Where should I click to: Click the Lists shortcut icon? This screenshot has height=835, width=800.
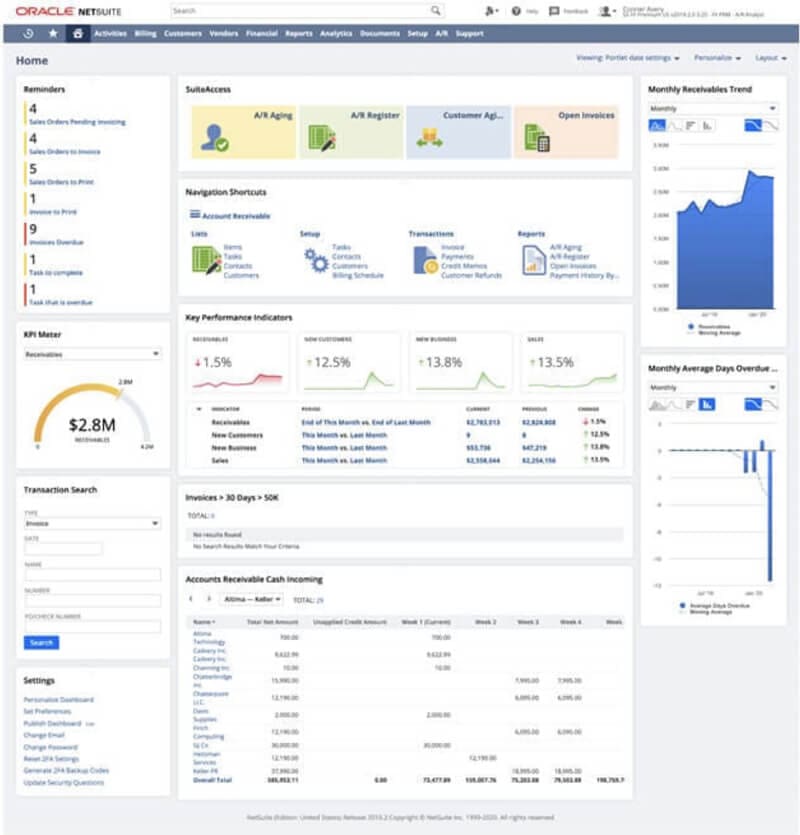[206, 260]
